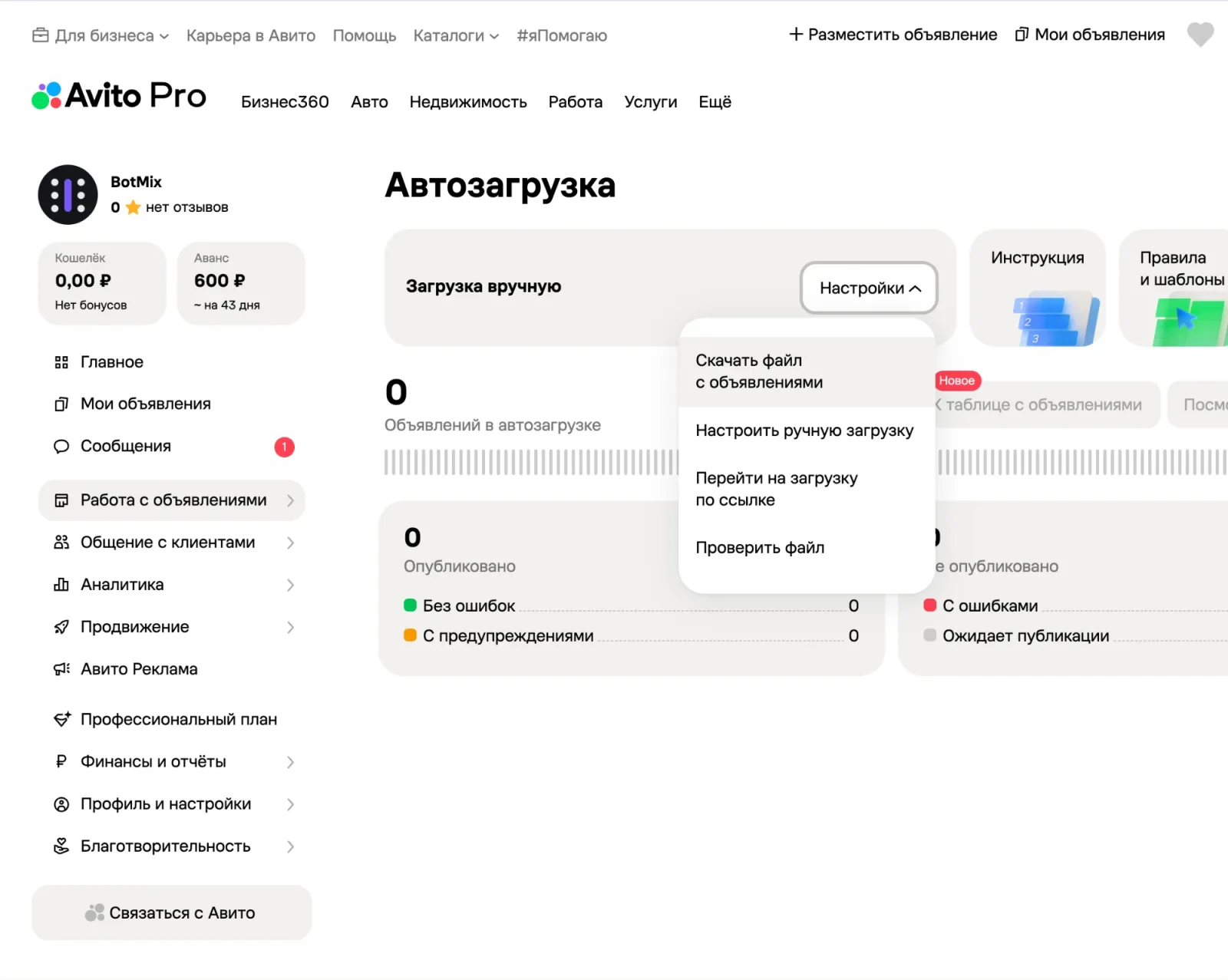This screenshot has height=980, width=1228.
Task: Click the Аналитика bar chart icon
Action: pyautogui.click(x=61, y=585)
